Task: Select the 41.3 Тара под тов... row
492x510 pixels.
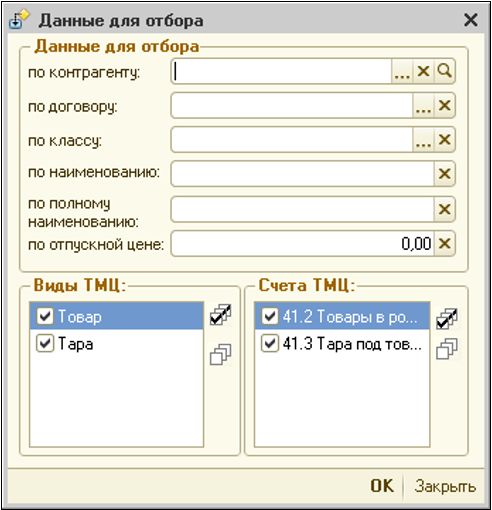Action: tap(342, 343)
